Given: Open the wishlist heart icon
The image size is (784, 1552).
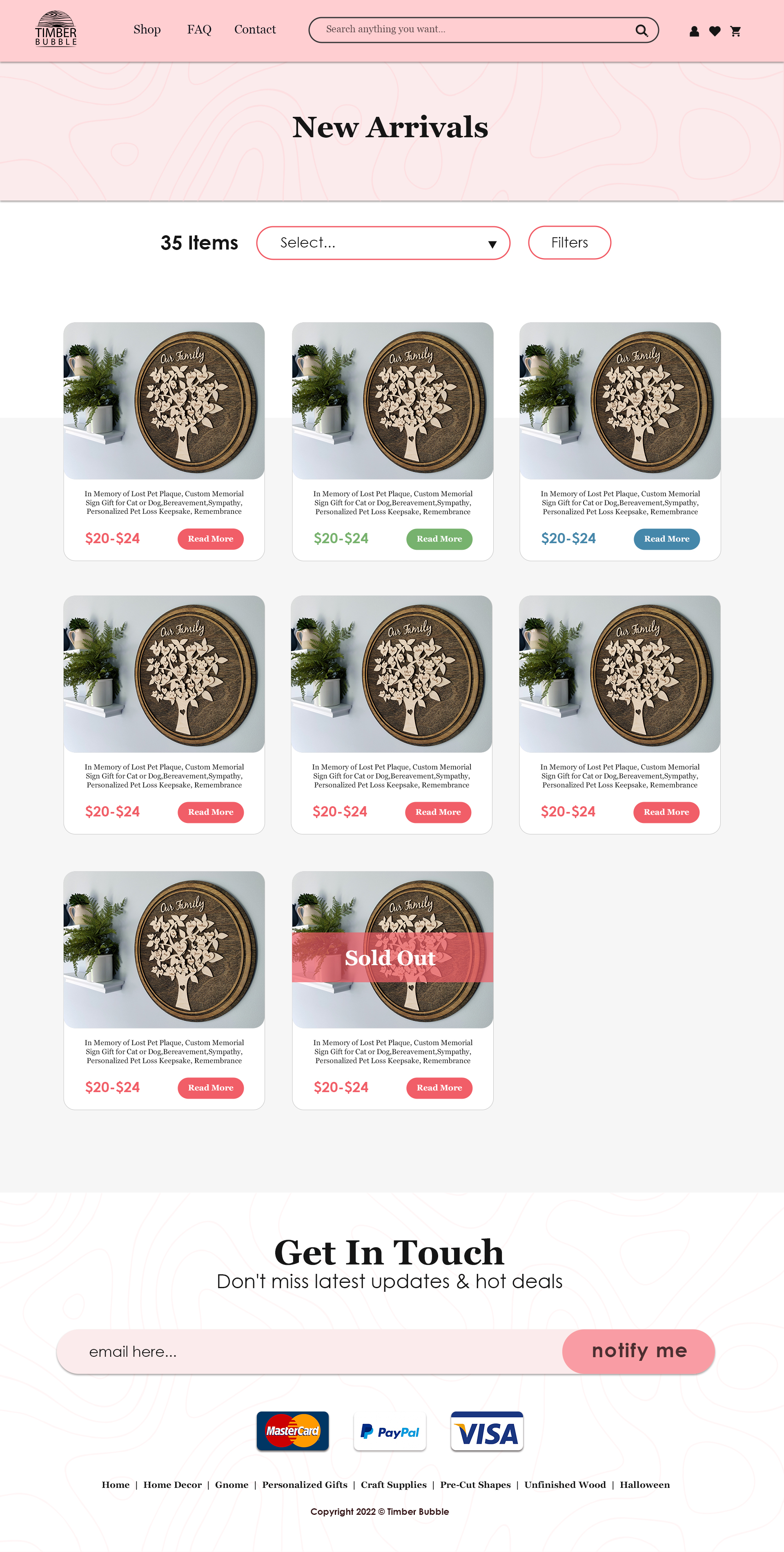Looking at the screenshot, I should 715,31.
